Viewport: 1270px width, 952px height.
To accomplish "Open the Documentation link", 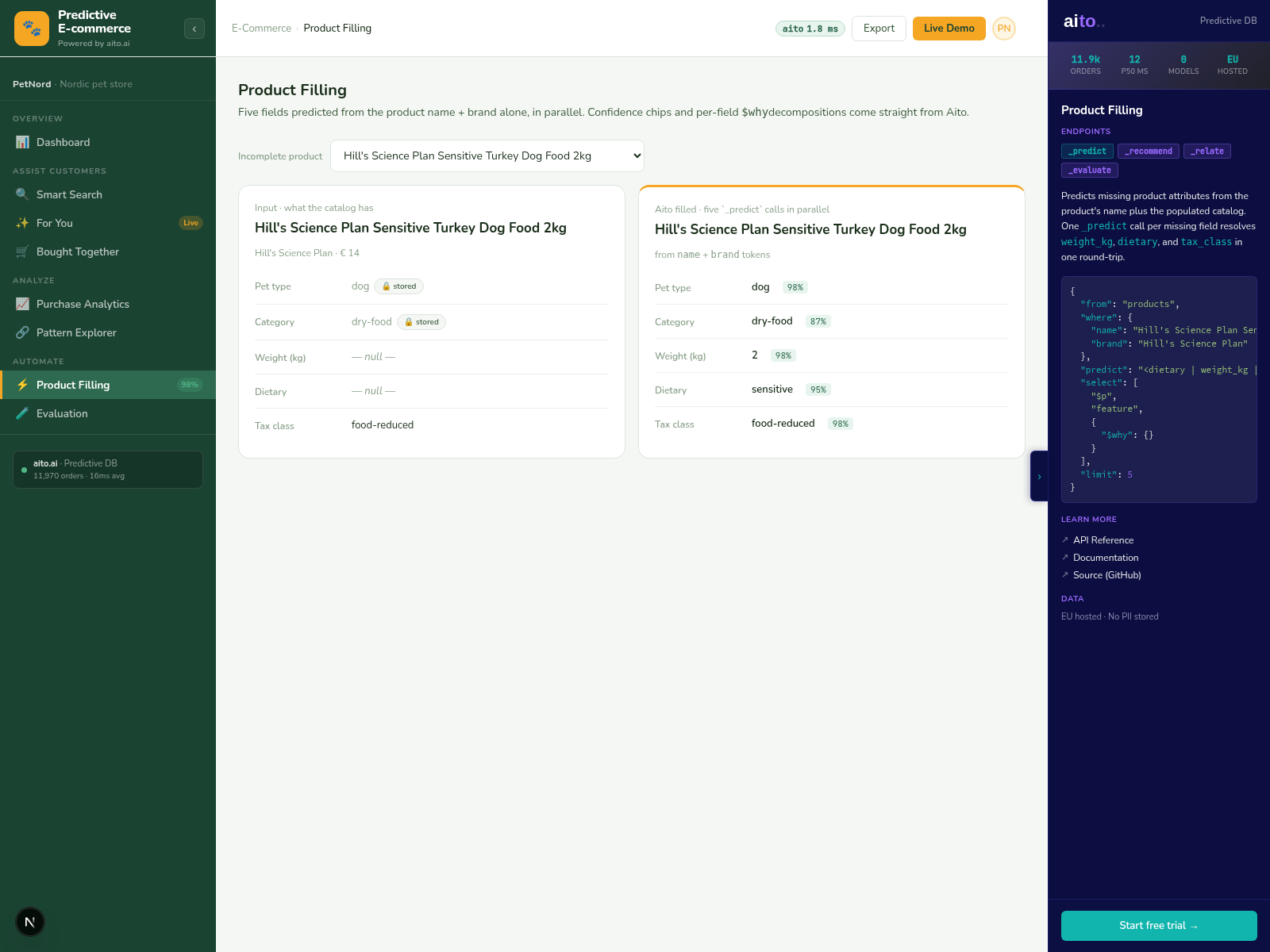I will [1106, 558].
